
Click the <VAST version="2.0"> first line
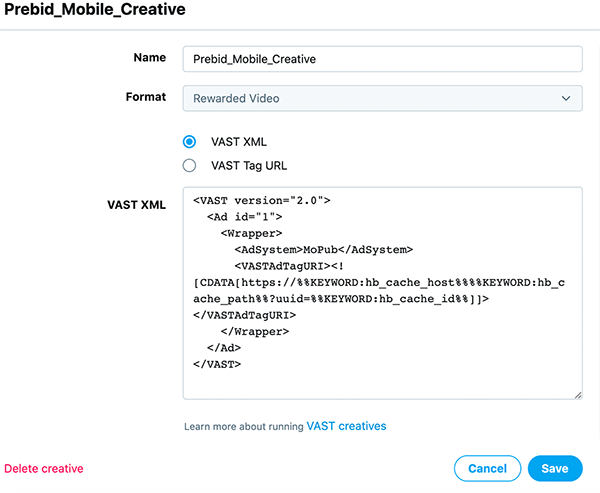click(262, 200)
